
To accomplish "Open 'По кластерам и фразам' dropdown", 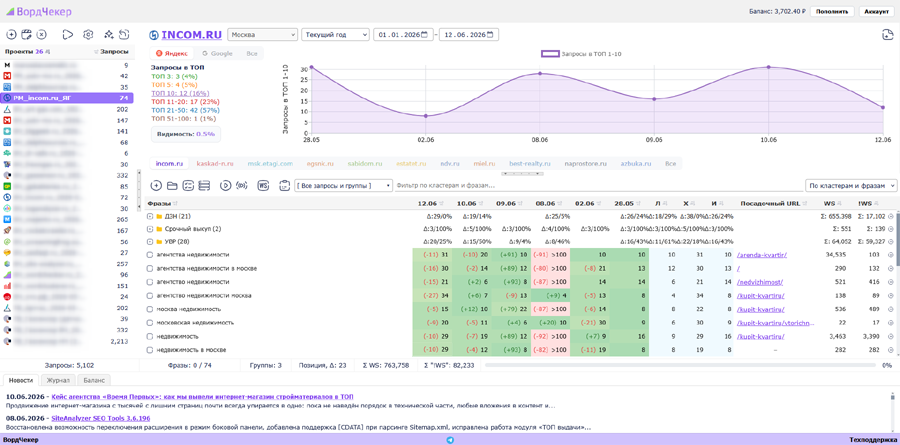I will (851, 185).
